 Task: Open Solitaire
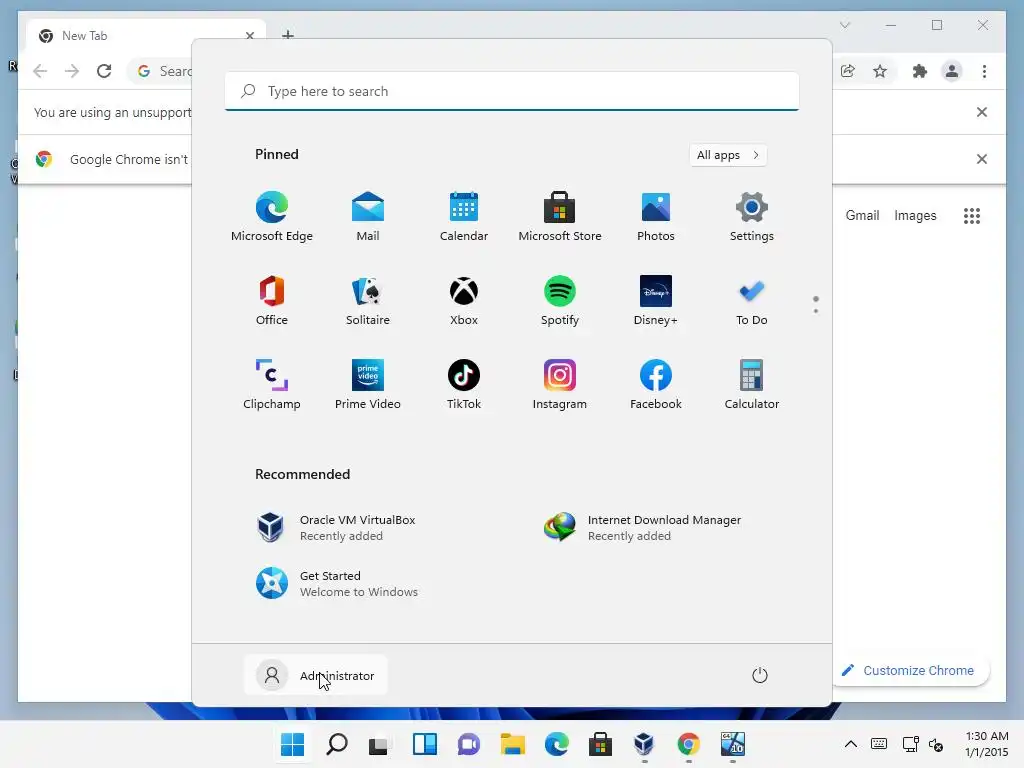(368, 300)
